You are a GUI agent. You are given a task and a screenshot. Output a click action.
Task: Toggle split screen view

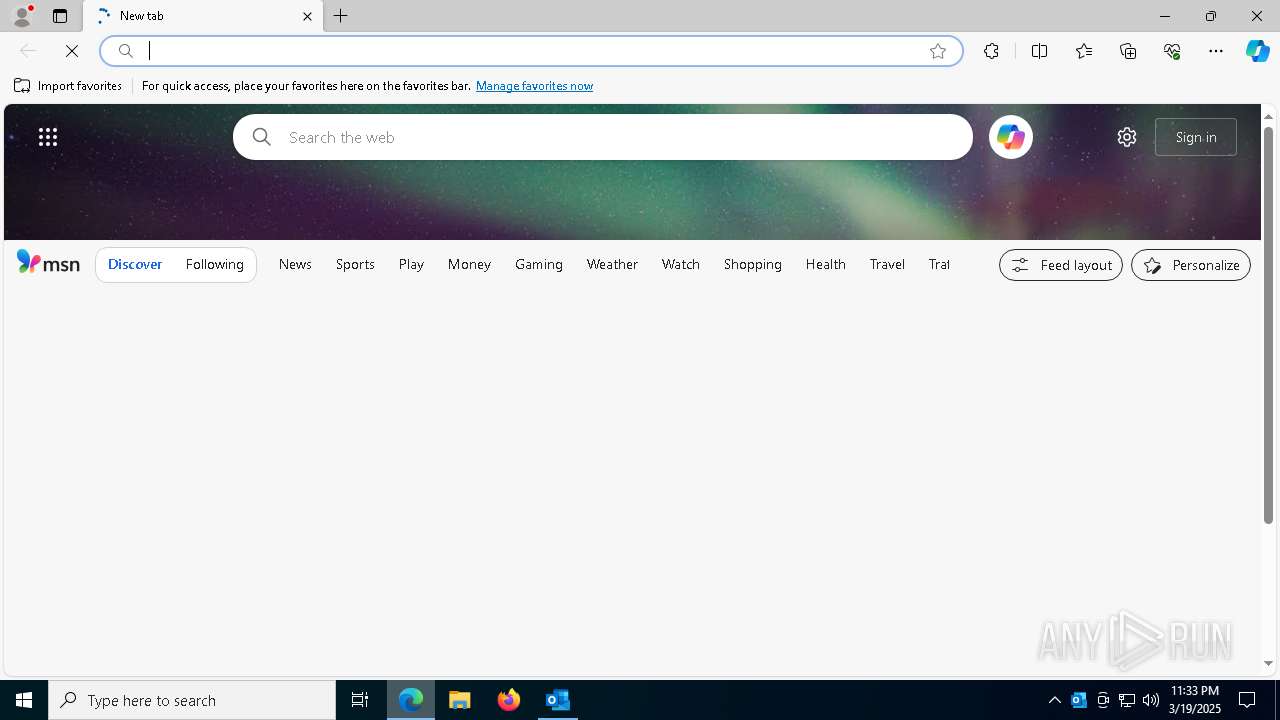[1039, 51]
